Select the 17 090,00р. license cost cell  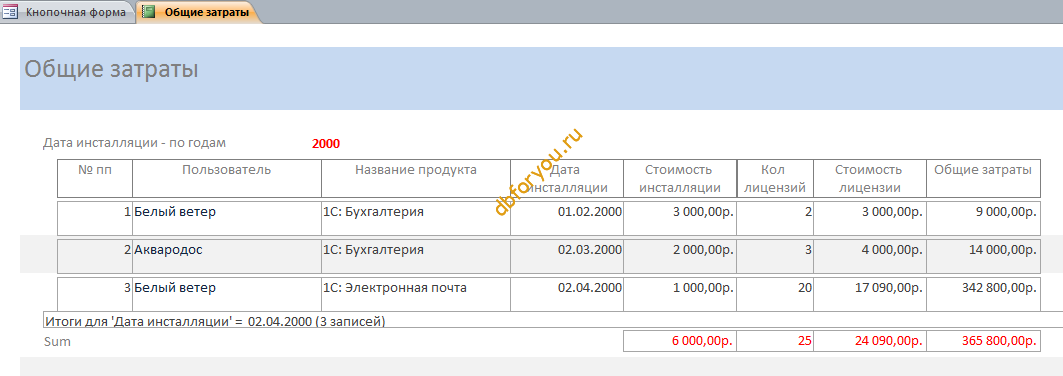[x=870, y=294]
